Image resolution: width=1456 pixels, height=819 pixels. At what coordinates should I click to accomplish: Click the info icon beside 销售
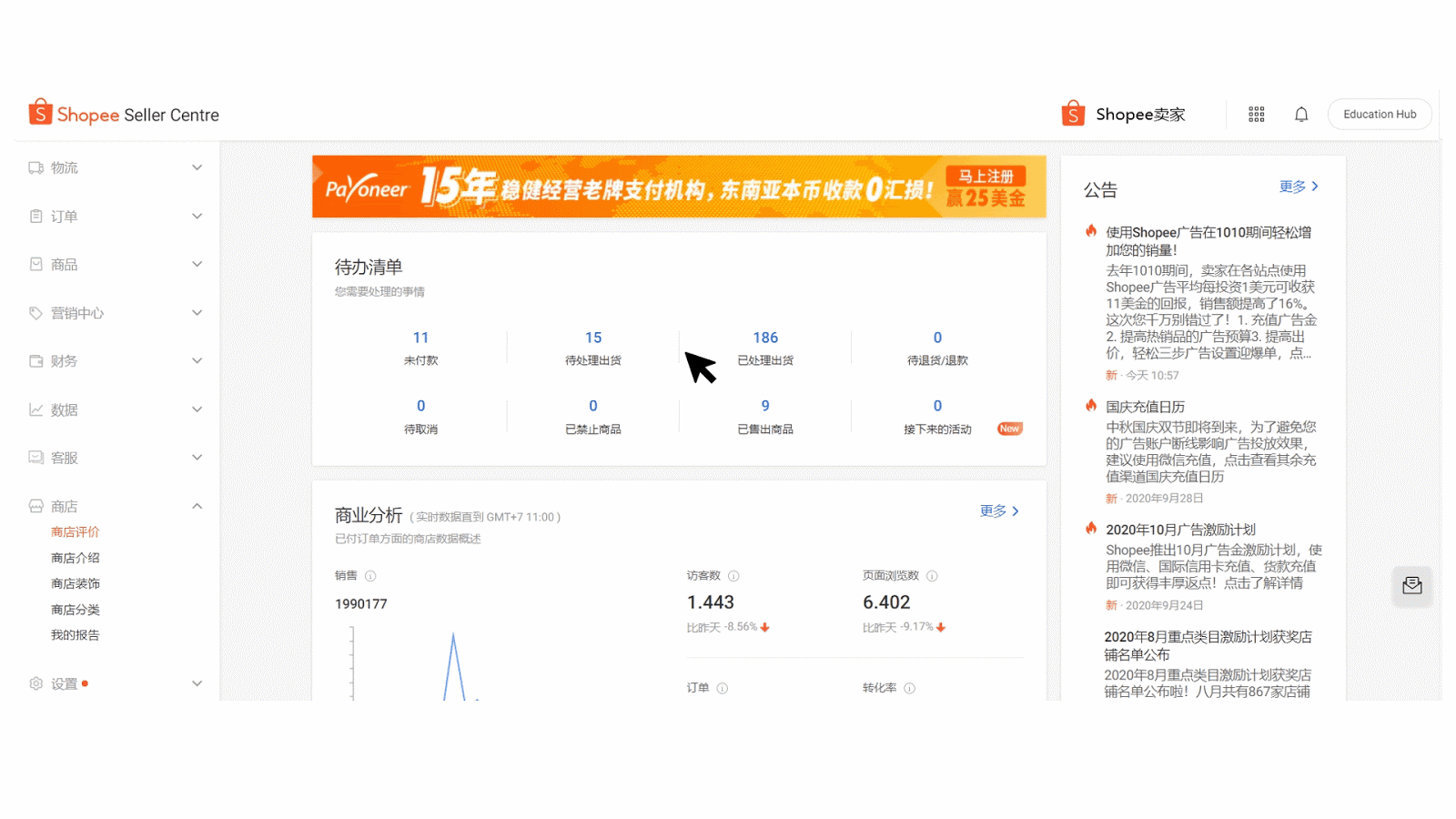pyautogui.click(x=370, y=576)
